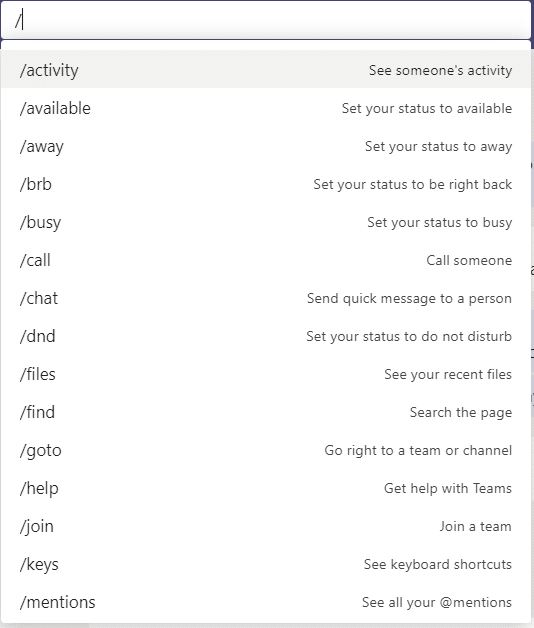Select the /join command
The image size is (534, 628).
pyautogui.click(x=266, y=526)
